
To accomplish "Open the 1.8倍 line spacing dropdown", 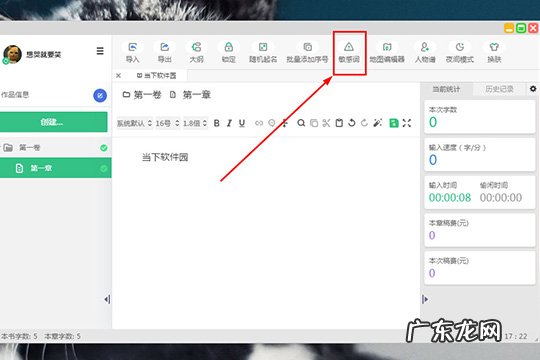I will [195, 123].
